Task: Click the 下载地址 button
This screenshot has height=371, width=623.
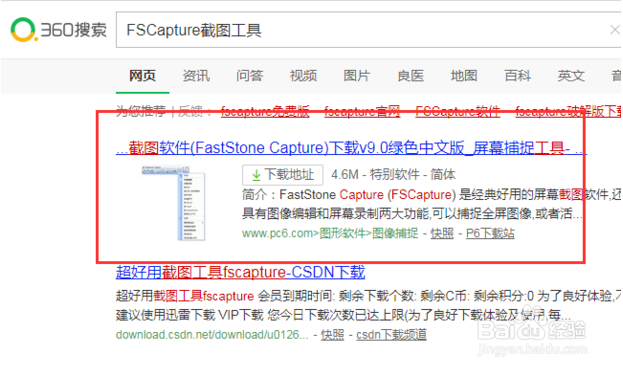Action: [282, 175]
